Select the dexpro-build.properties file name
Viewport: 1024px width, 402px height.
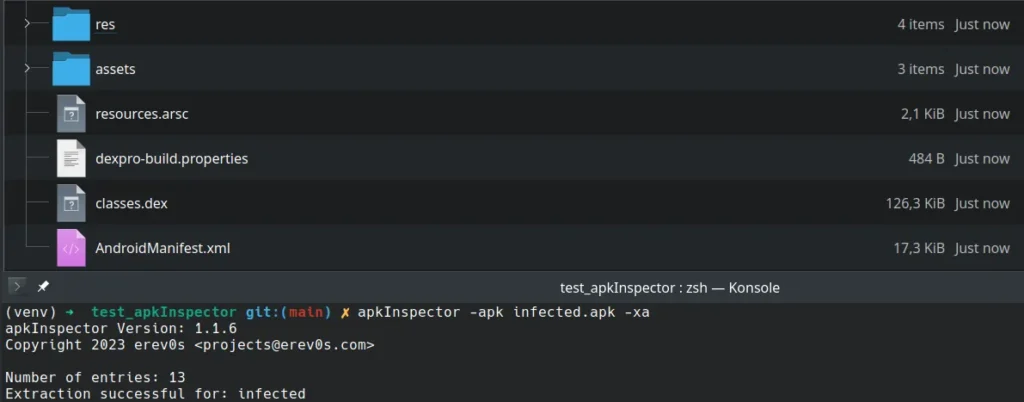(172, 159)
